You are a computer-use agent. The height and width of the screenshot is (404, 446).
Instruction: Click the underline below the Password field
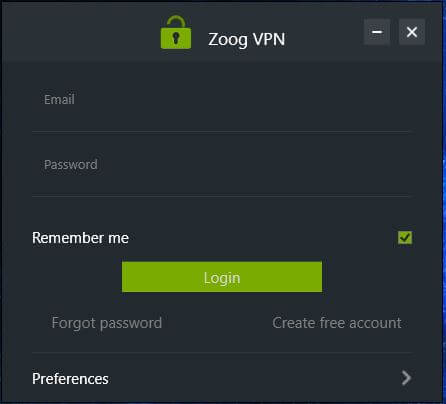(x=221, y=196)
